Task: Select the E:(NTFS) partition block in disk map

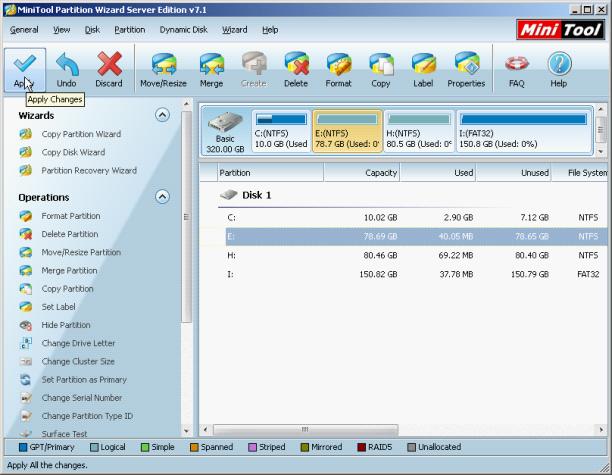Action: point(347,132)
